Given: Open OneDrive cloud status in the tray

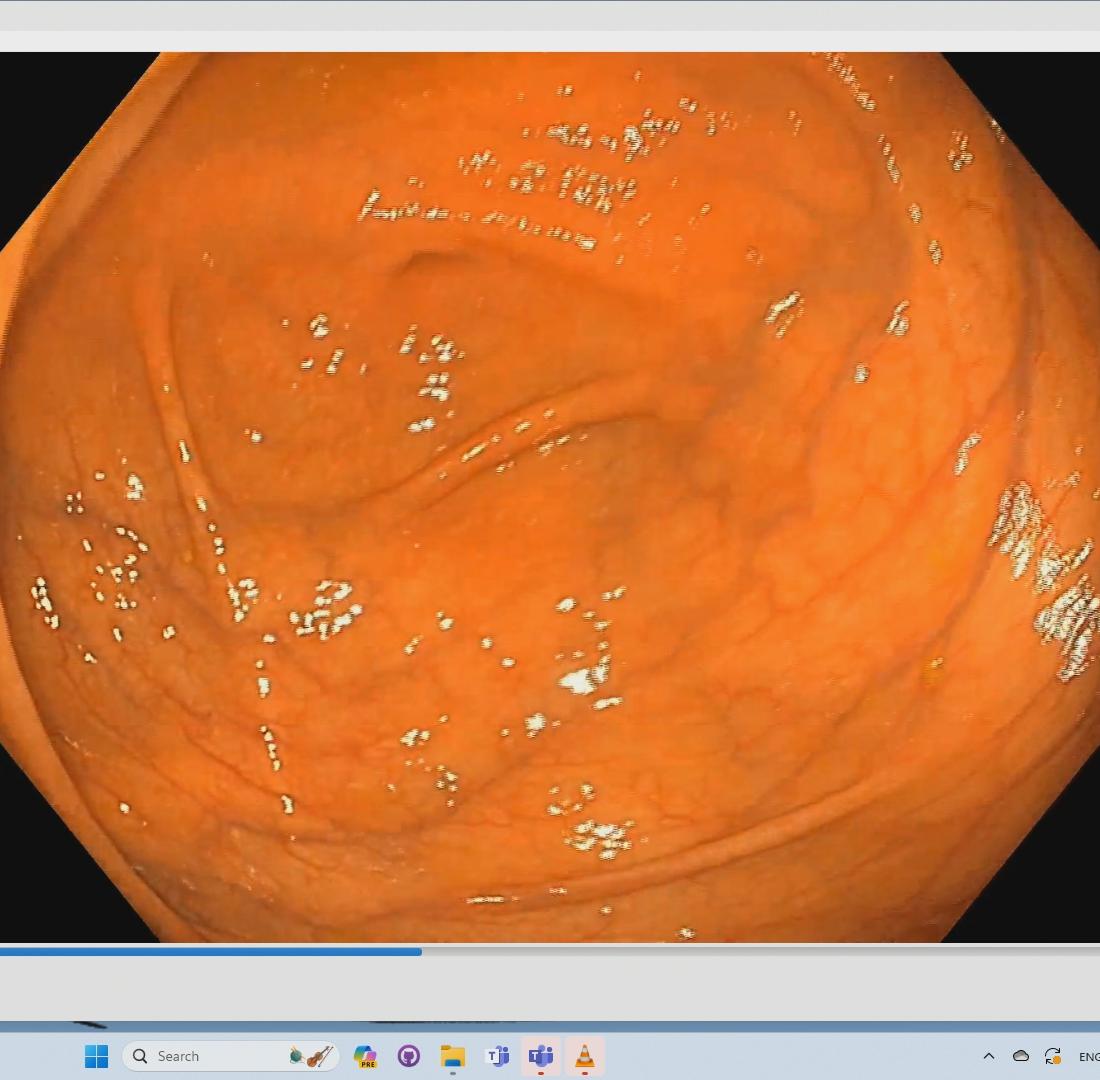Looking at the screenshot, I should (x=1021, y=1056).
